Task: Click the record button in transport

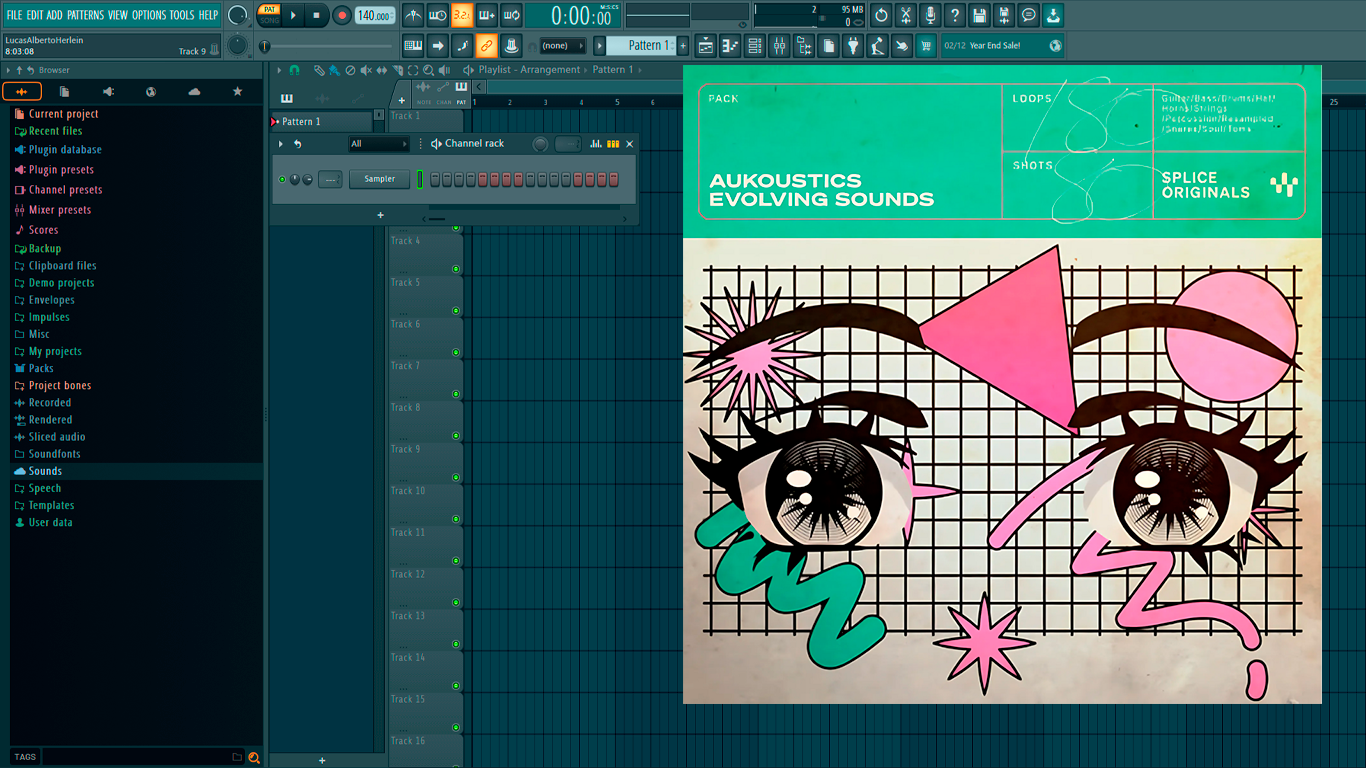Action: pos(342,15)
